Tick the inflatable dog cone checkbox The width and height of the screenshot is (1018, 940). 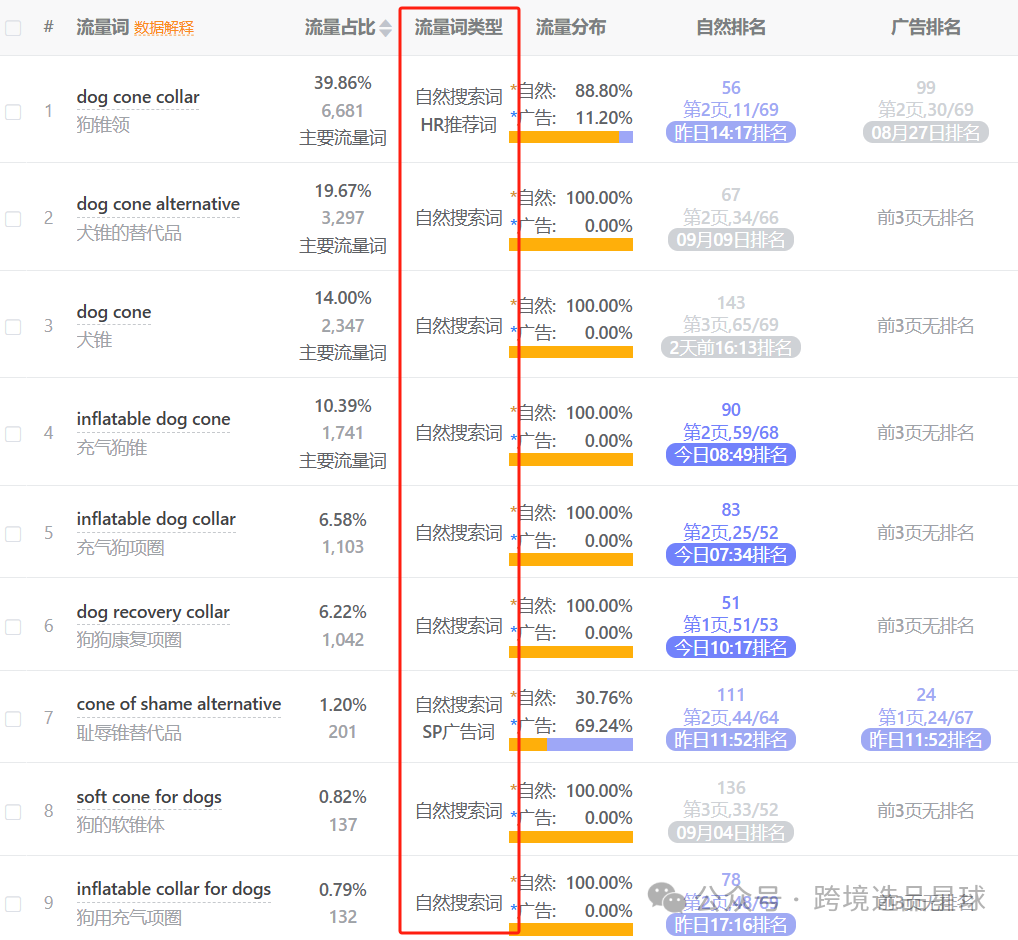[x=13, y=434]
